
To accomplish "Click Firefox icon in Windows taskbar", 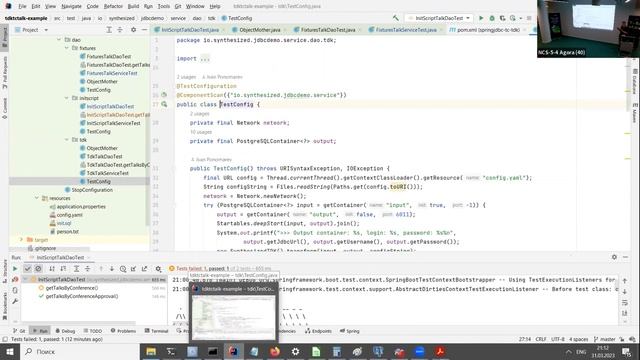I will (275, 351).
